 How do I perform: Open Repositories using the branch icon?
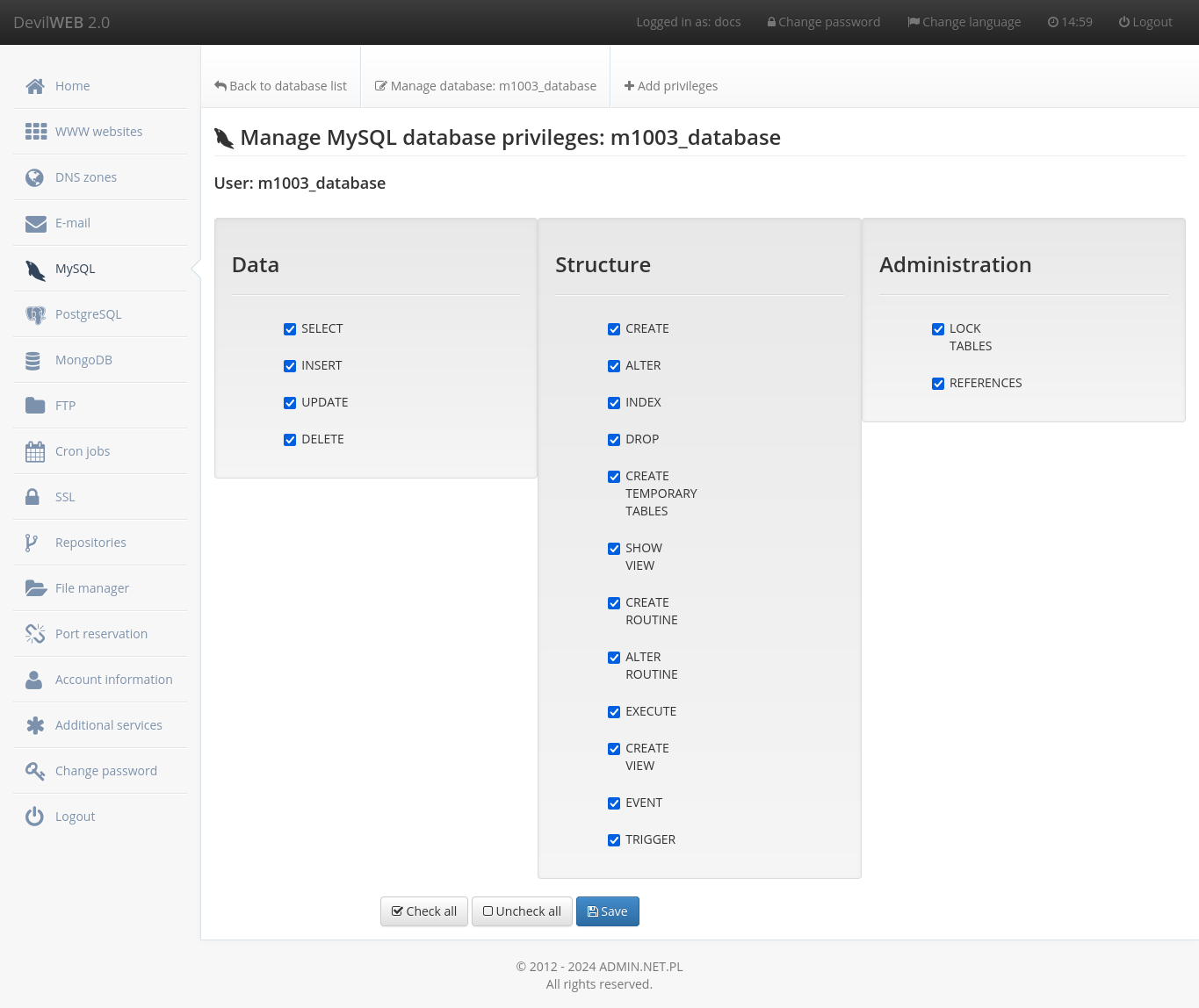(x=33, y=542)
